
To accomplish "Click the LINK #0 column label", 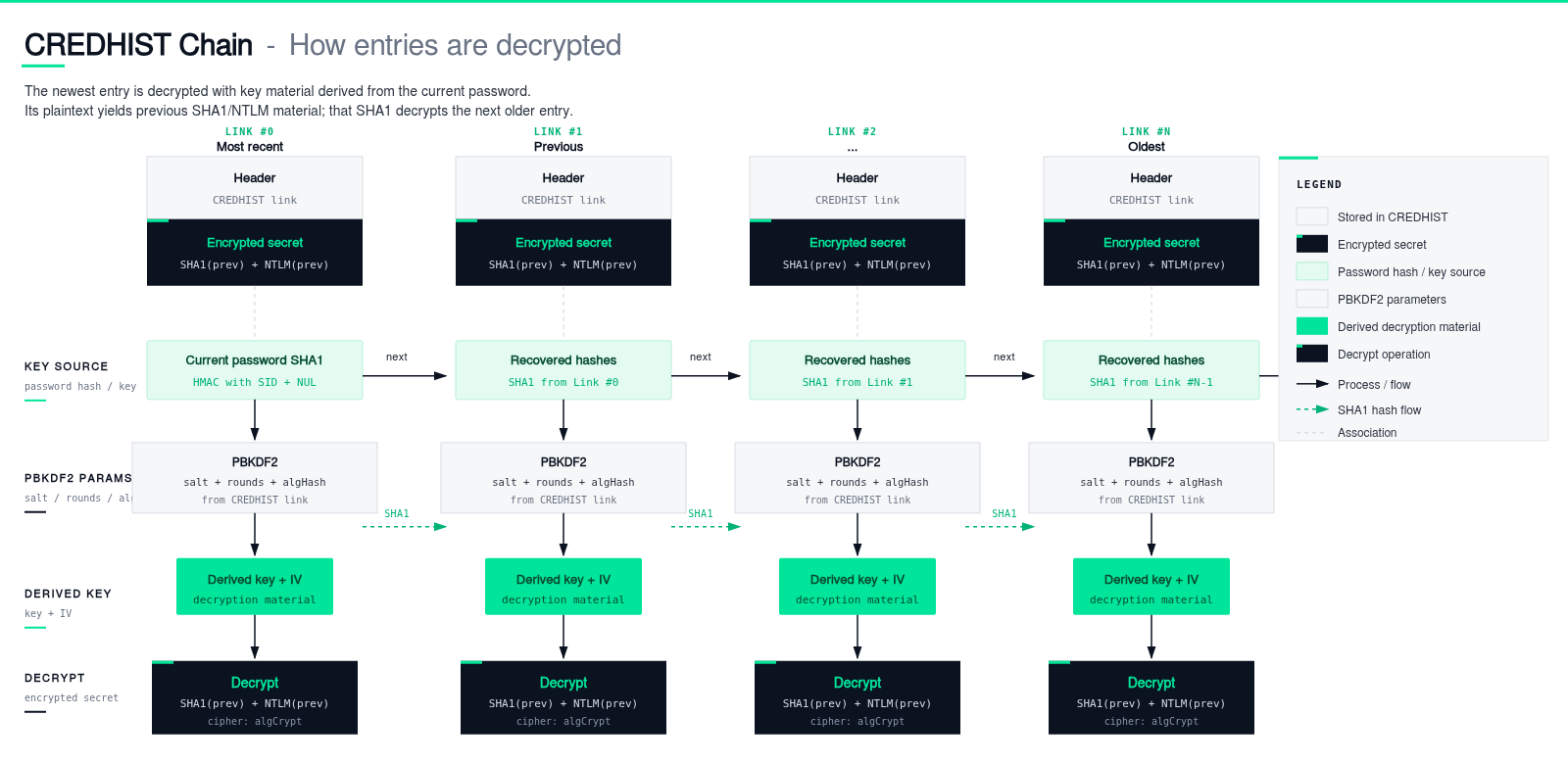I will [250, 131].
